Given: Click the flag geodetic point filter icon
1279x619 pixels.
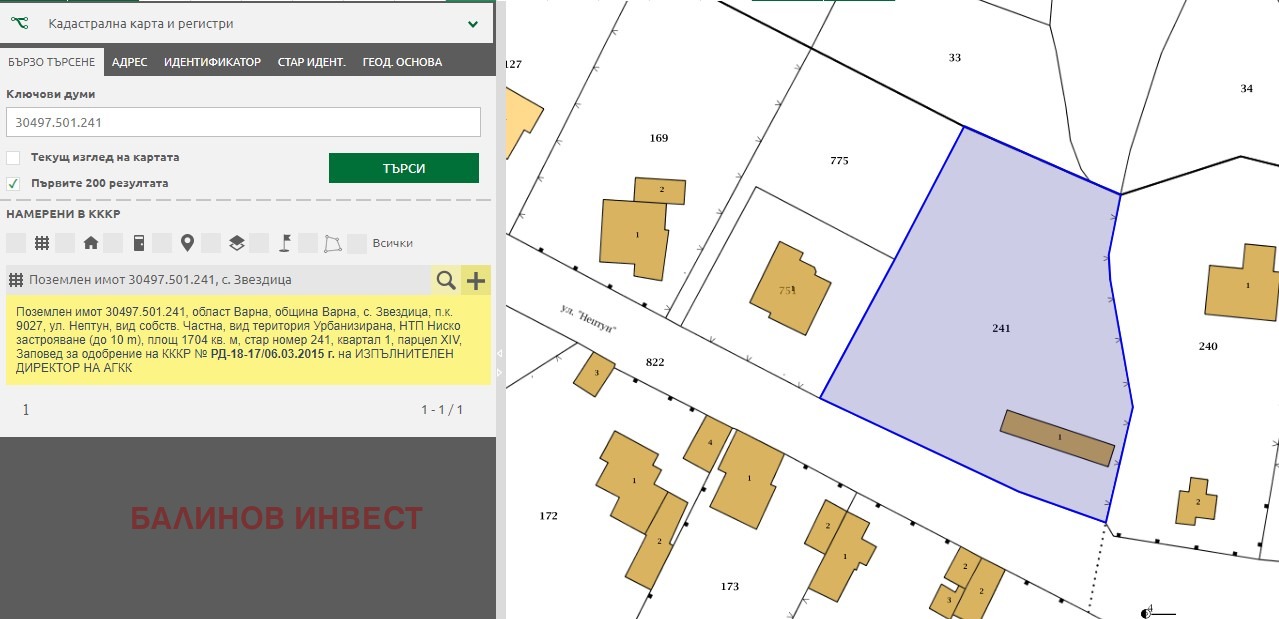Looking at the screenshot, I should point(284,243).
